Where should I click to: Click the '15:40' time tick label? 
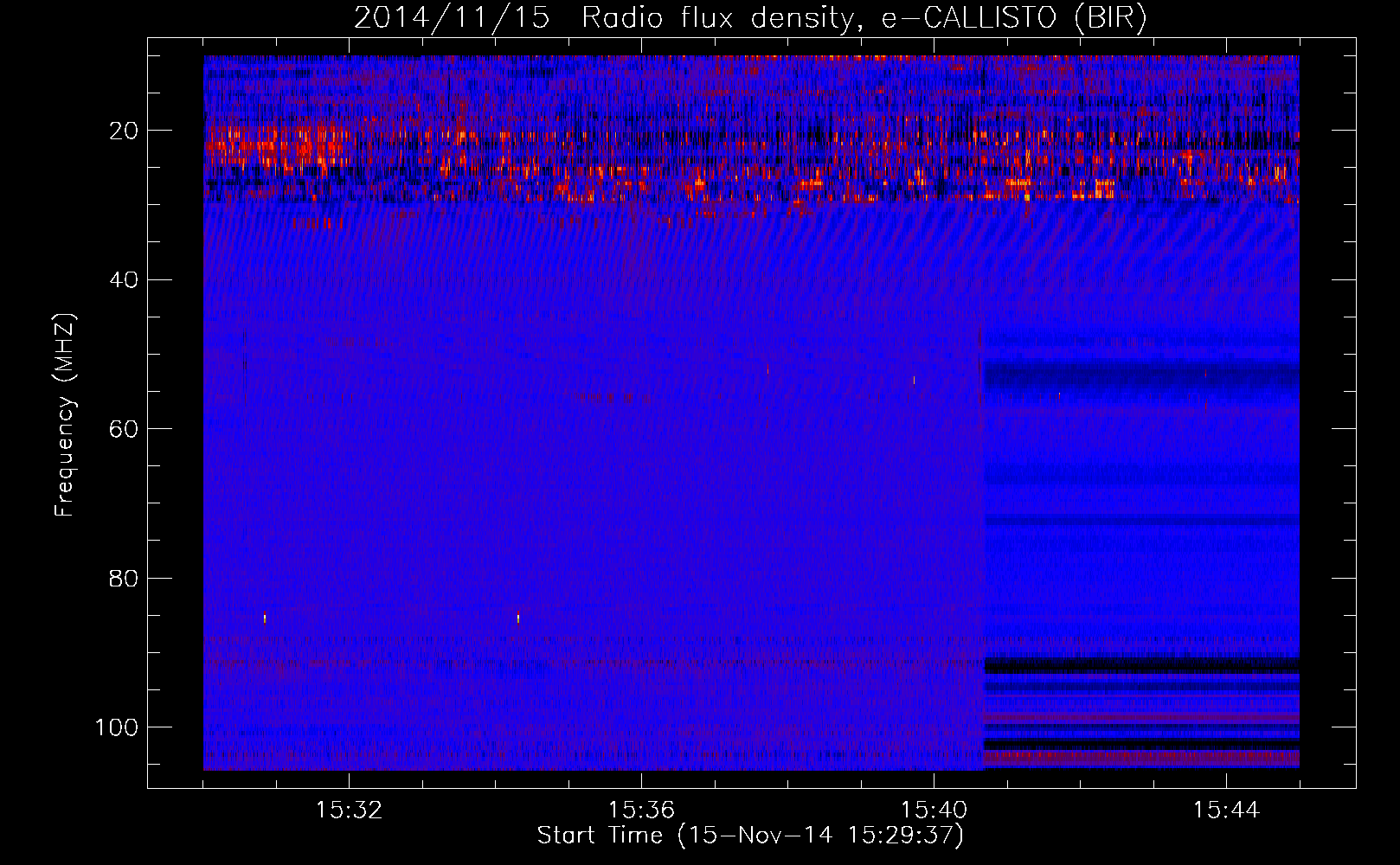coord(934,811)
